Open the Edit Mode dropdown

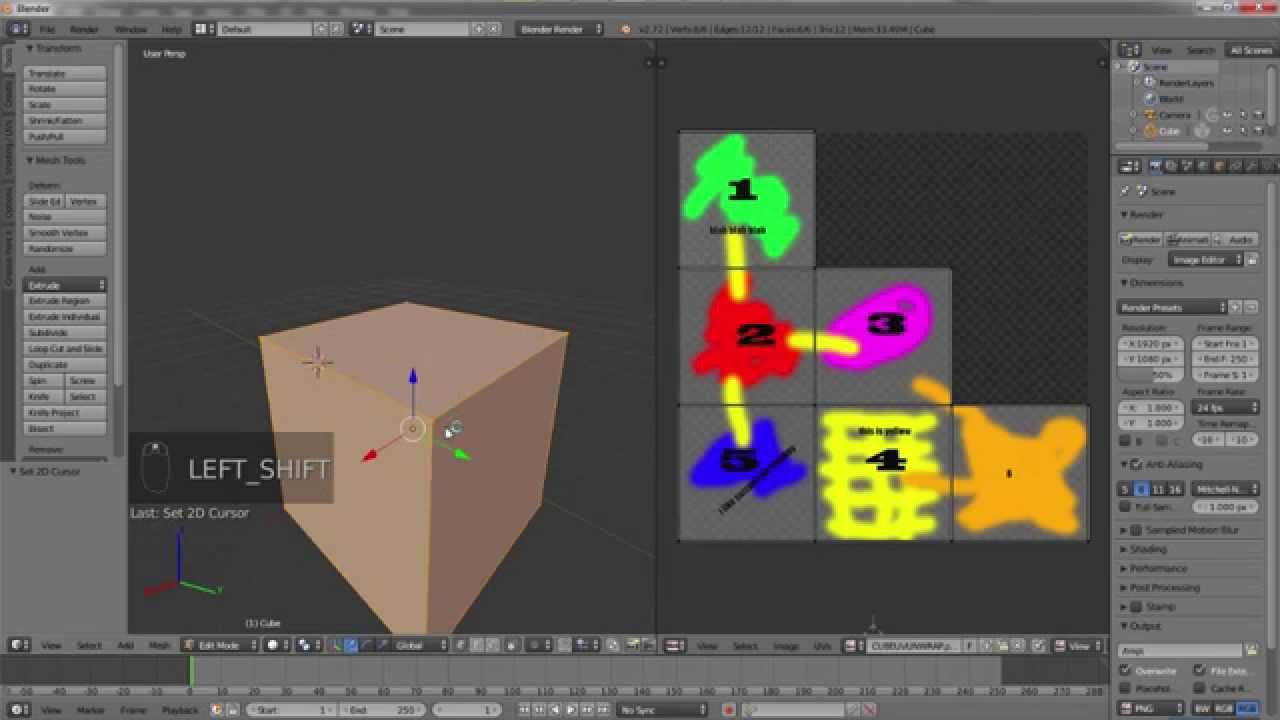pos(220,645)
